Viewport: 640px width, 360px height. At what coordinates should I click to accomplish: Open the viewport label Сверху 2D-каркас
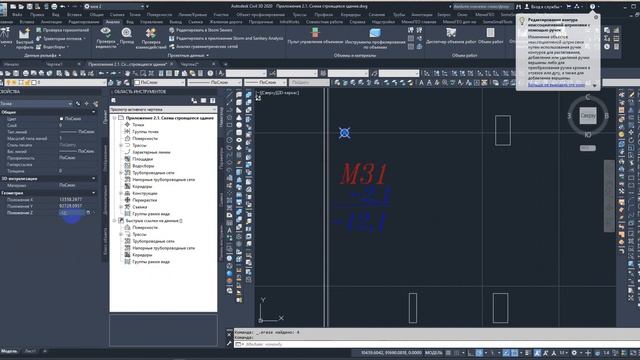pos(280,93)
